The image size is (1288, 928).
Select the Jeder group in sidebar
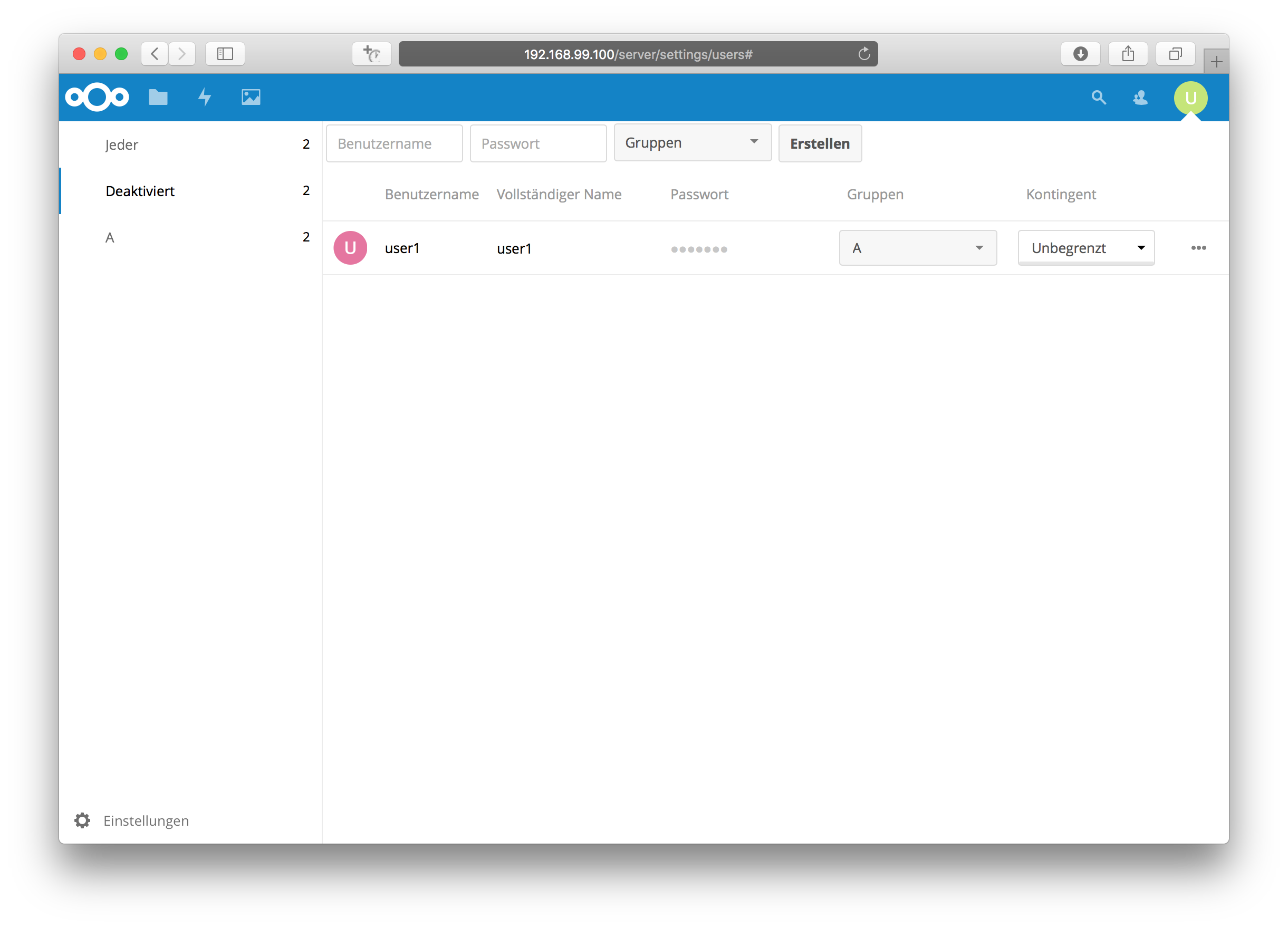point(190,144)
